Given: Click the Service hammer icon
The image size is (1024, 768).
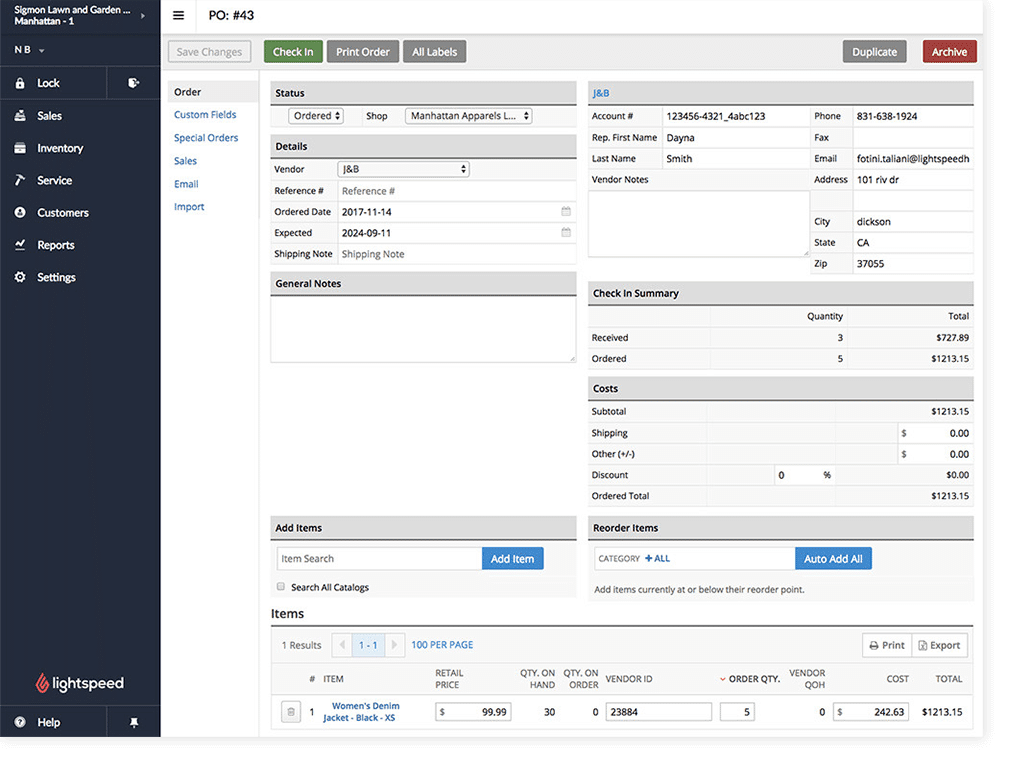Looking at the screenshot, I should (20, 180).
